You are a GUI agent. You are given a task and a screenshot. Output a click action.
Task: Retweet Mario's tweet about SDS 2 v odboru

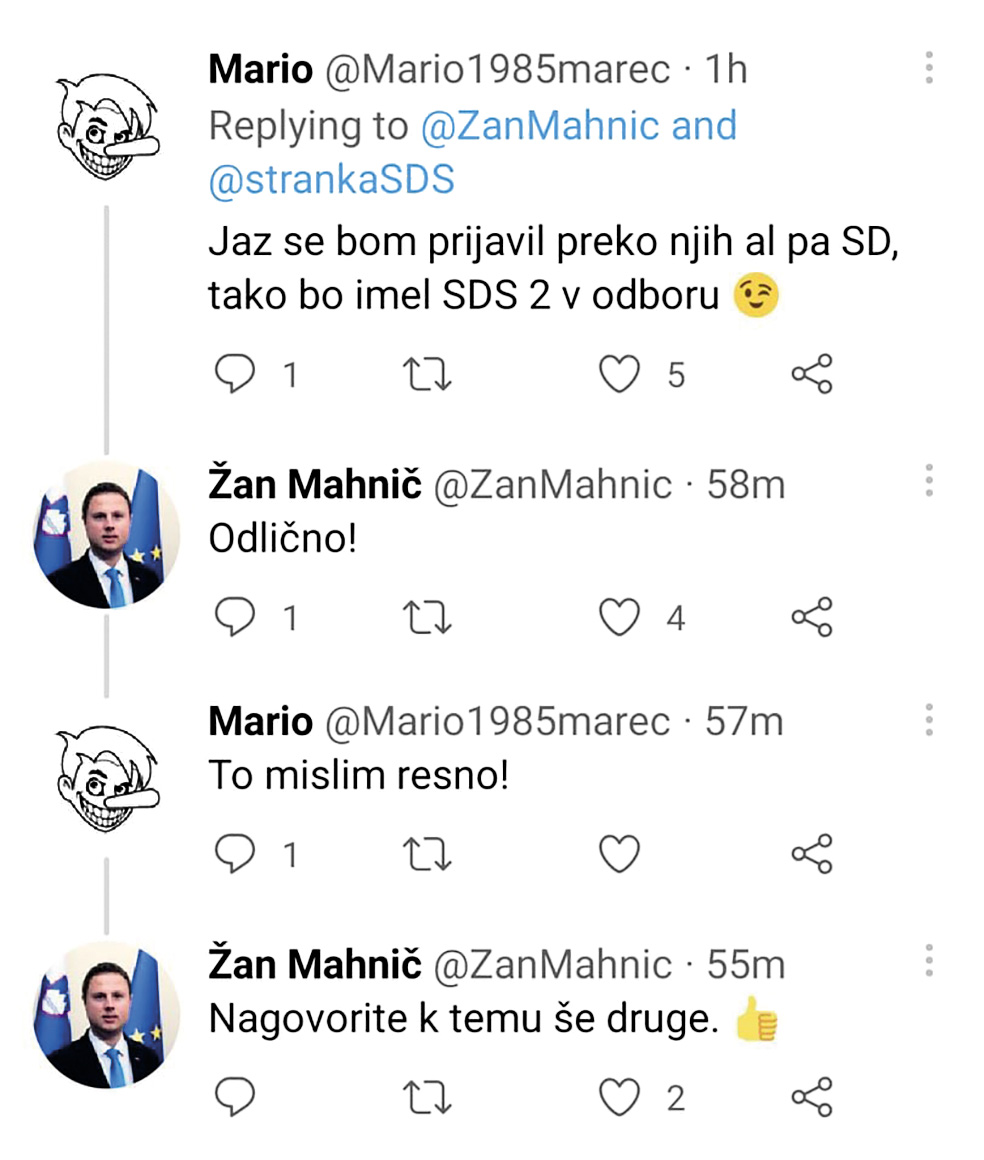point(428,374)
